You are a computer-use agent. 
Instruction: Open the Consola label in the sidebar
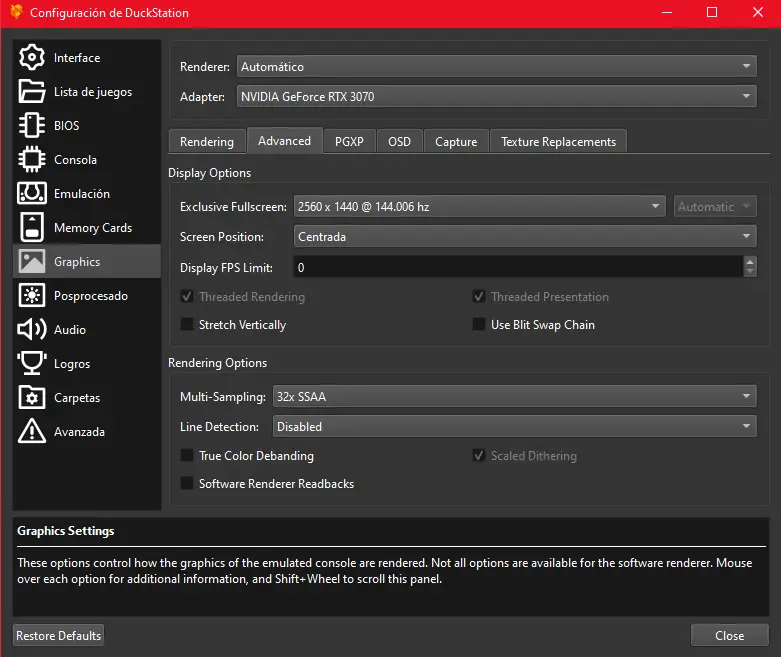tap(75, 160)
